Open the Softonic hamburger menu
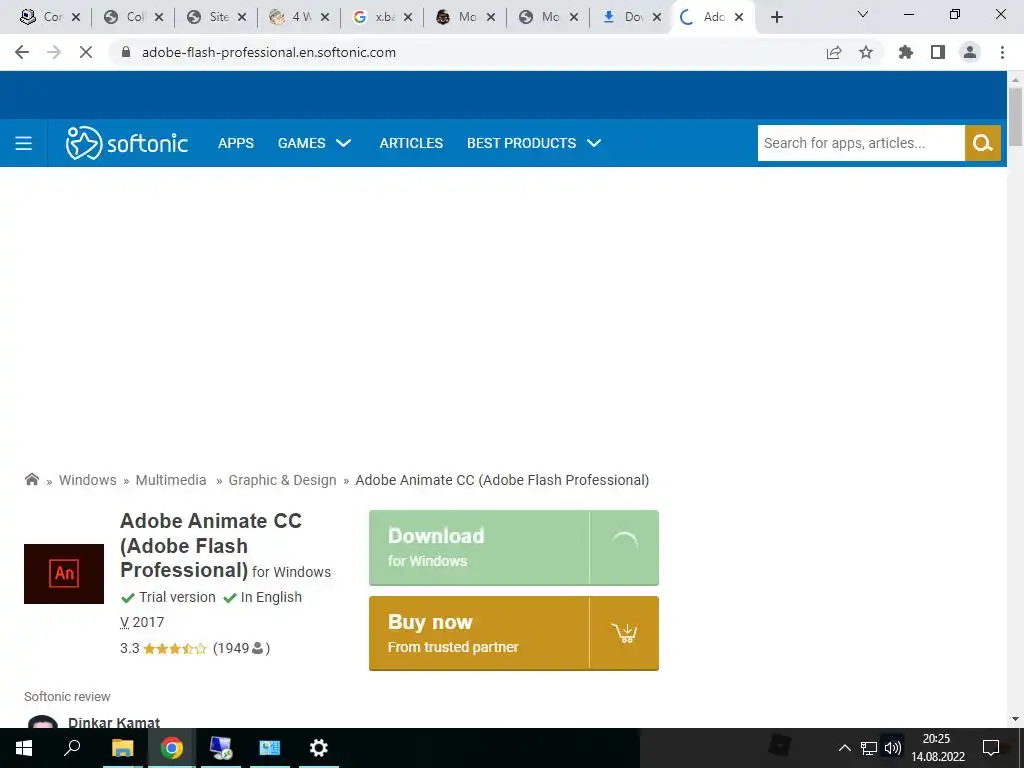This screenshot has height=768, width=1024. tap(24, 143)
